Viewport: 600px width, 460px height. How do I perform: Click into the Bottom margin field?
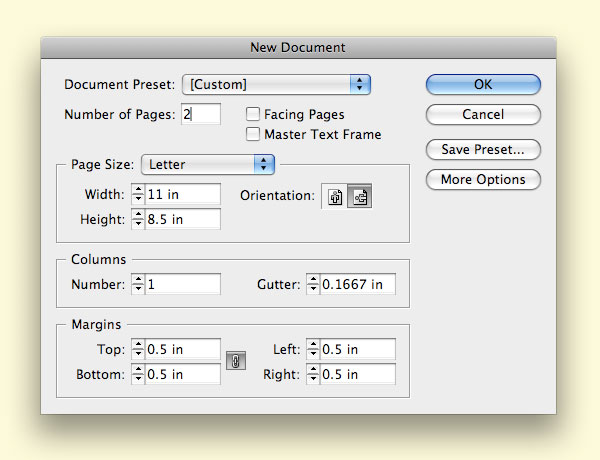coord(182,374)
